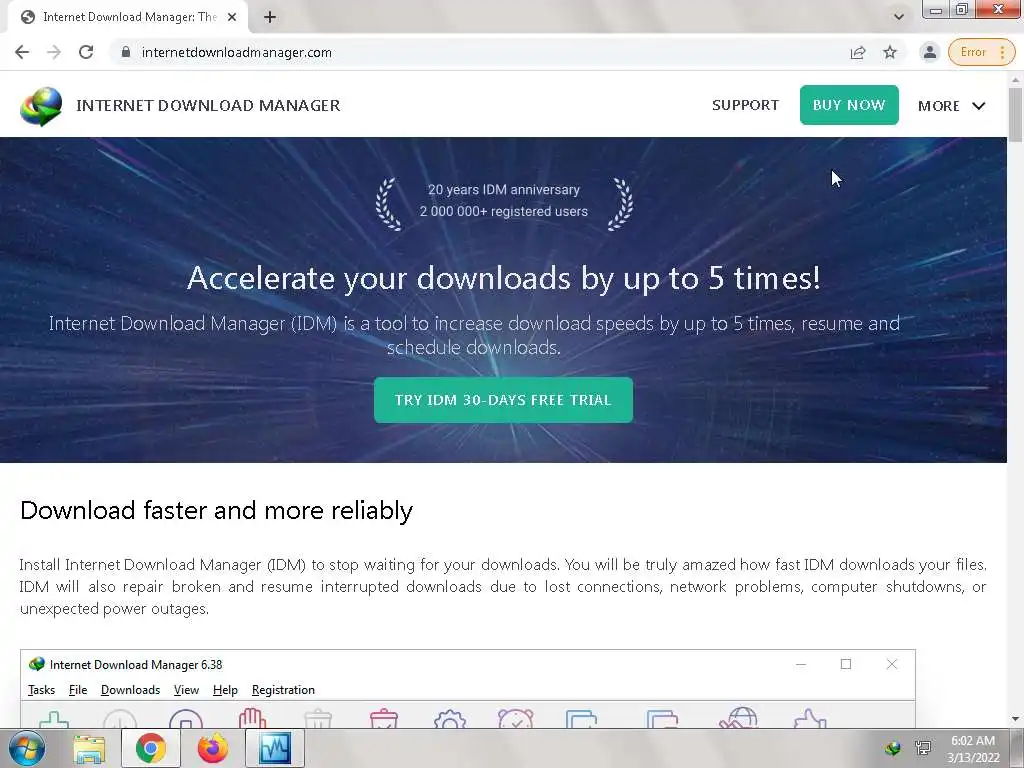Open Chrome profile avatar
Screen dimensions: 1024x768
point(929,52)
